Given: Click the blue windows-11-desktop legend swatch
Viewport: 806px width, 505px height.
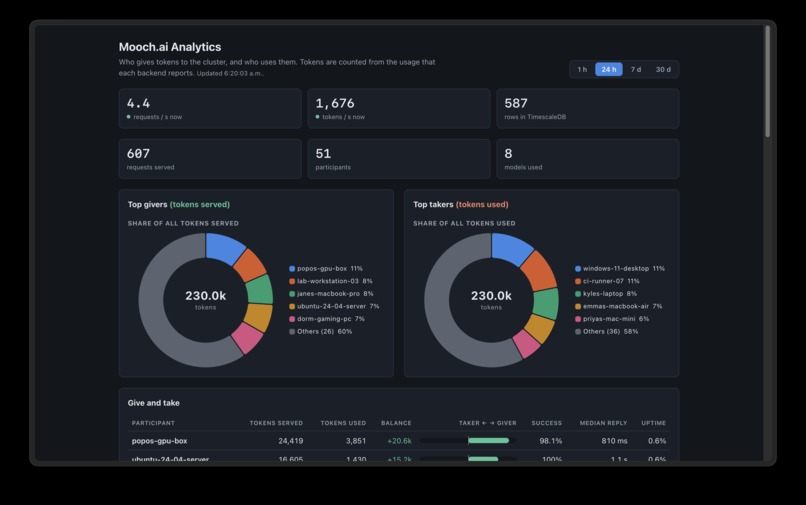Looking at the screenshot, I should point(578,268).
